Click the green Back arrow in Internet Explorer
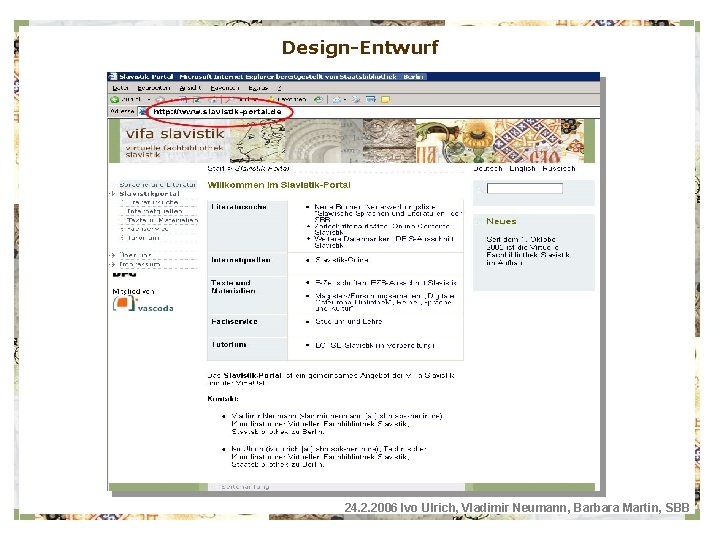720x540 pixels. 115,99
